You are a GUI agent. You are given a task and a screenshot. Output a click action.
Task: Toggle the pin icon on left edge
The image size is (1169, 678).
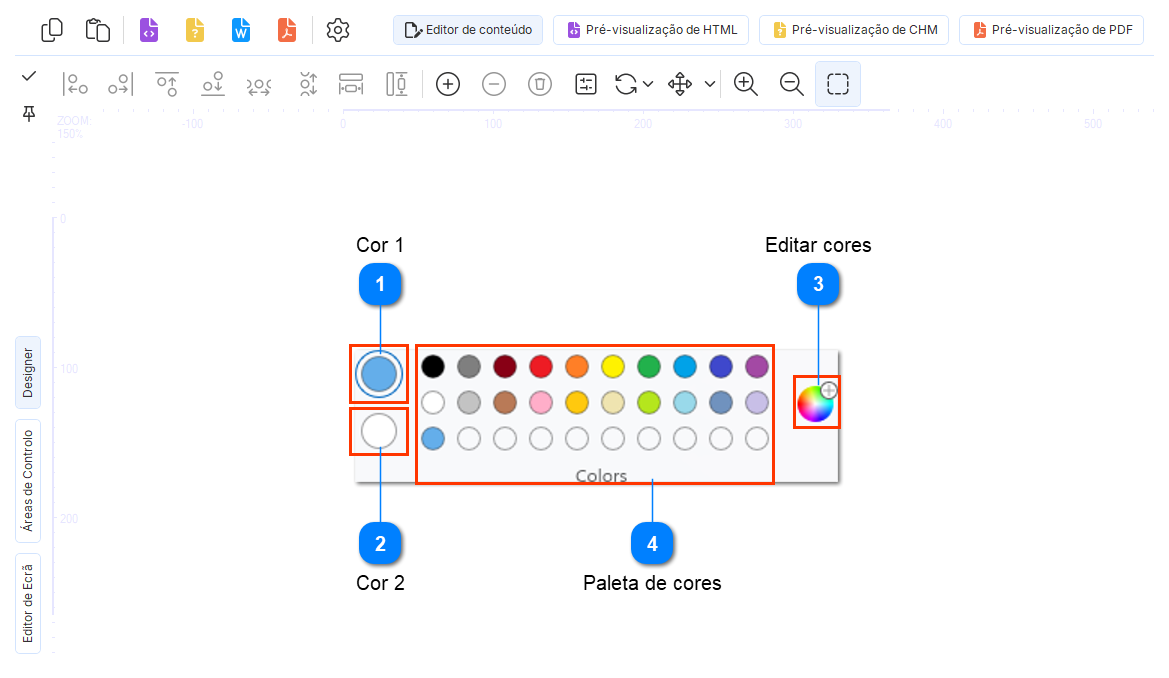point(29,114)
